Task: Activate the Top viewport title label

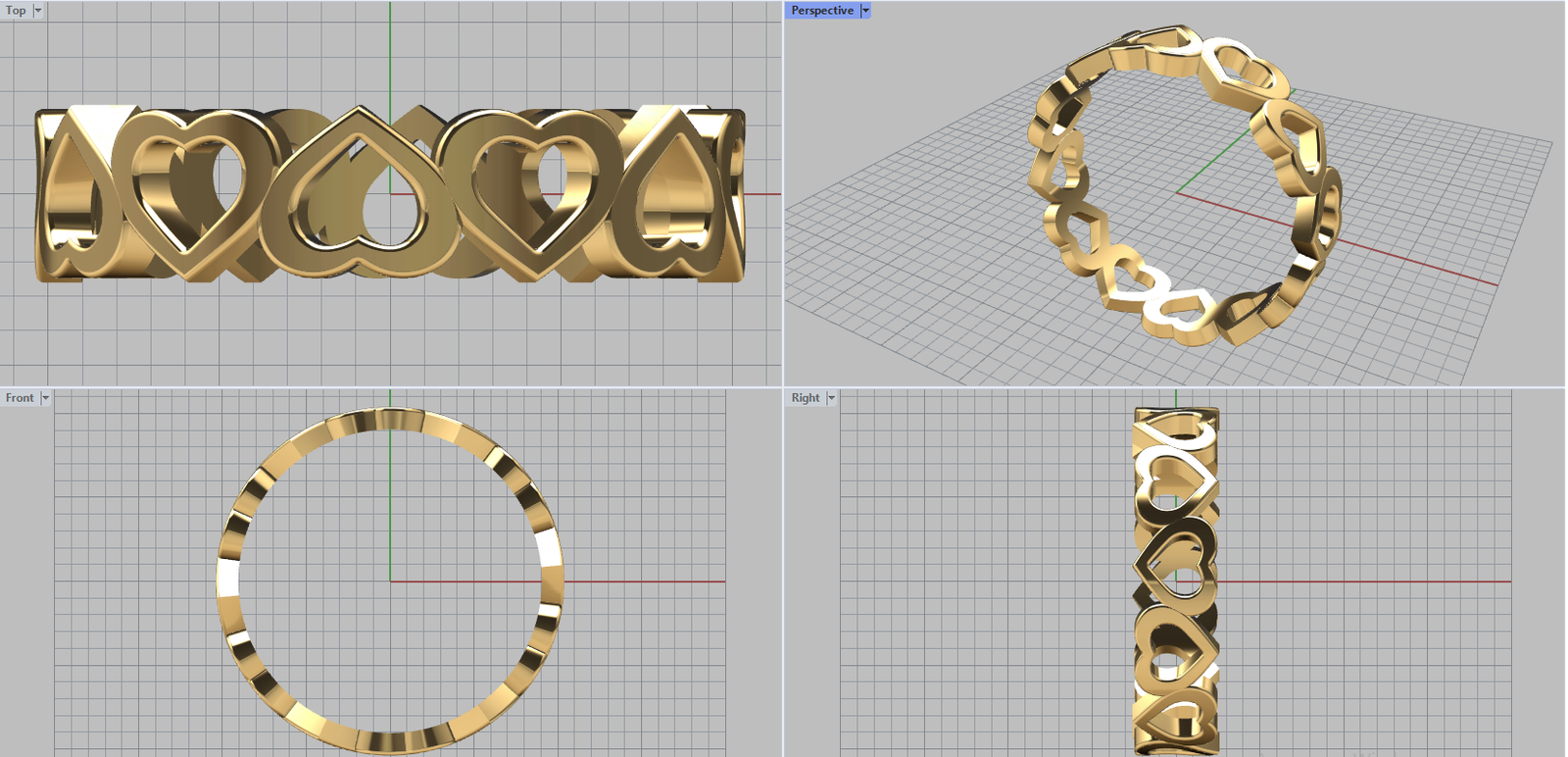Action: coord(16,11)
